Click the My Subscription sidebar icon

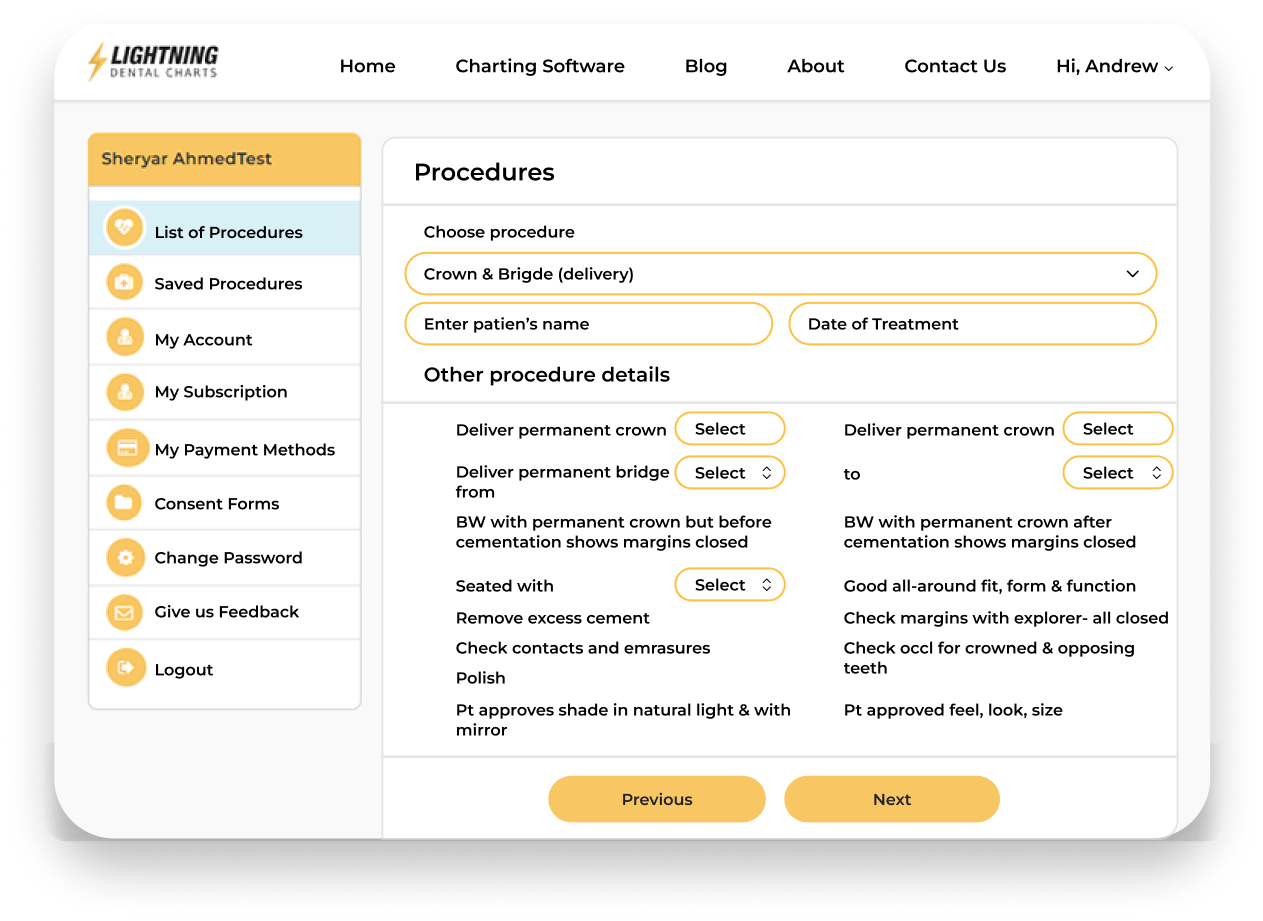click(x=125, y=392)
